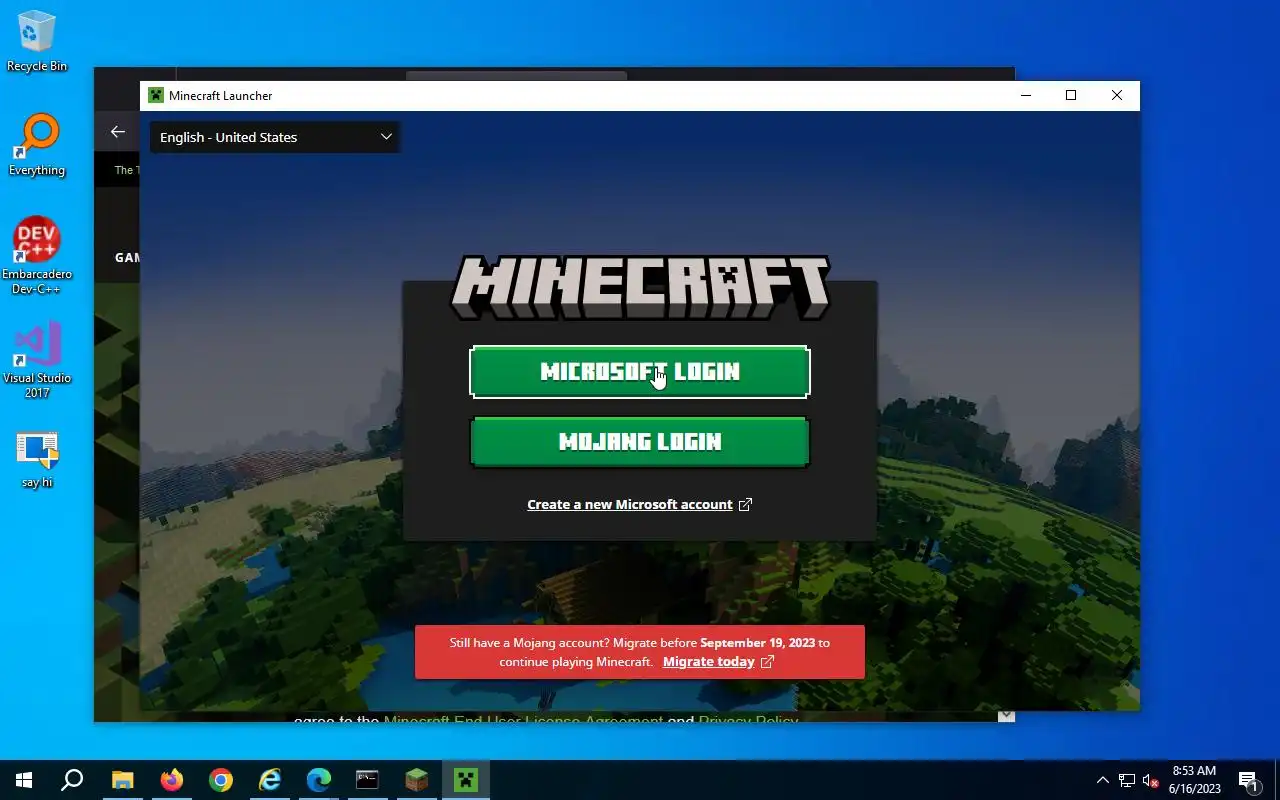Select the say hi desktop icon

tap(37, 460)
